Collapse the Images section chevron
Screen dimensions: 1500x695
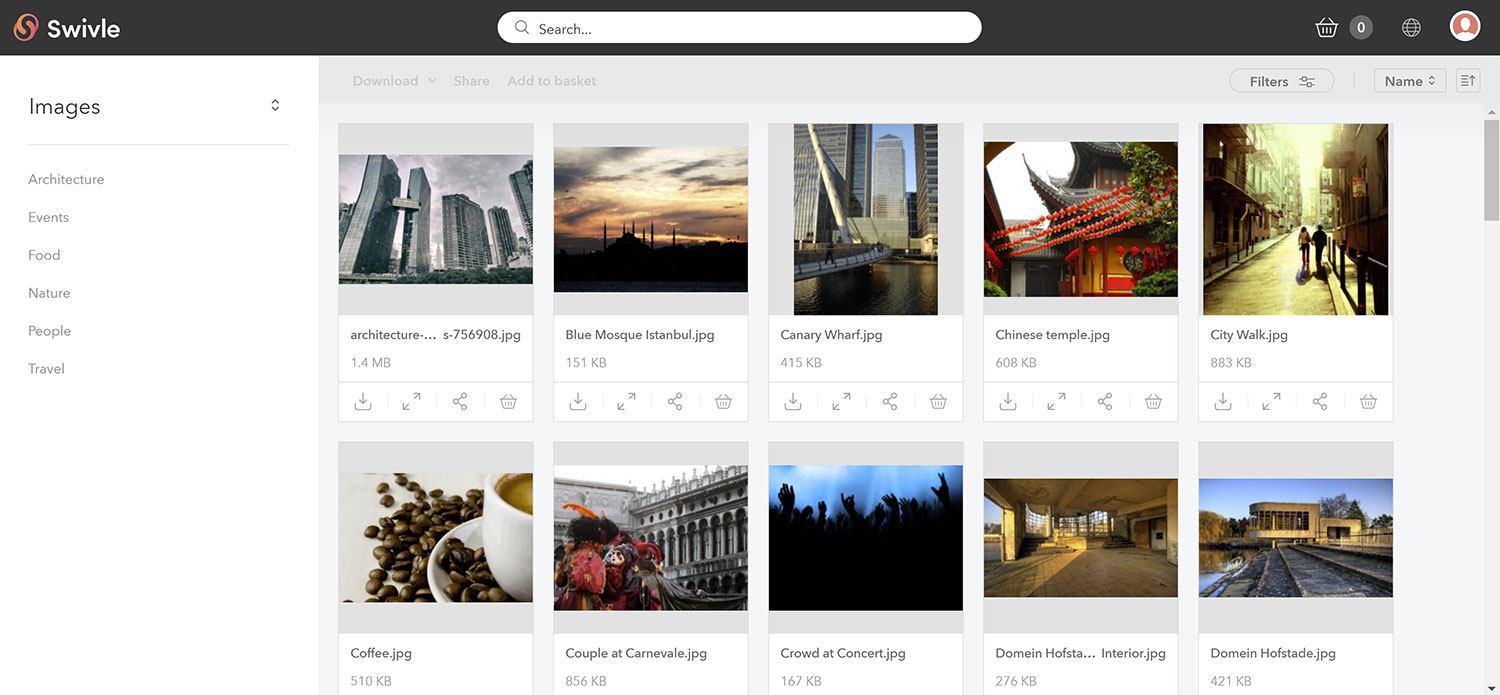pyautogui.click(x=275, y=103)
